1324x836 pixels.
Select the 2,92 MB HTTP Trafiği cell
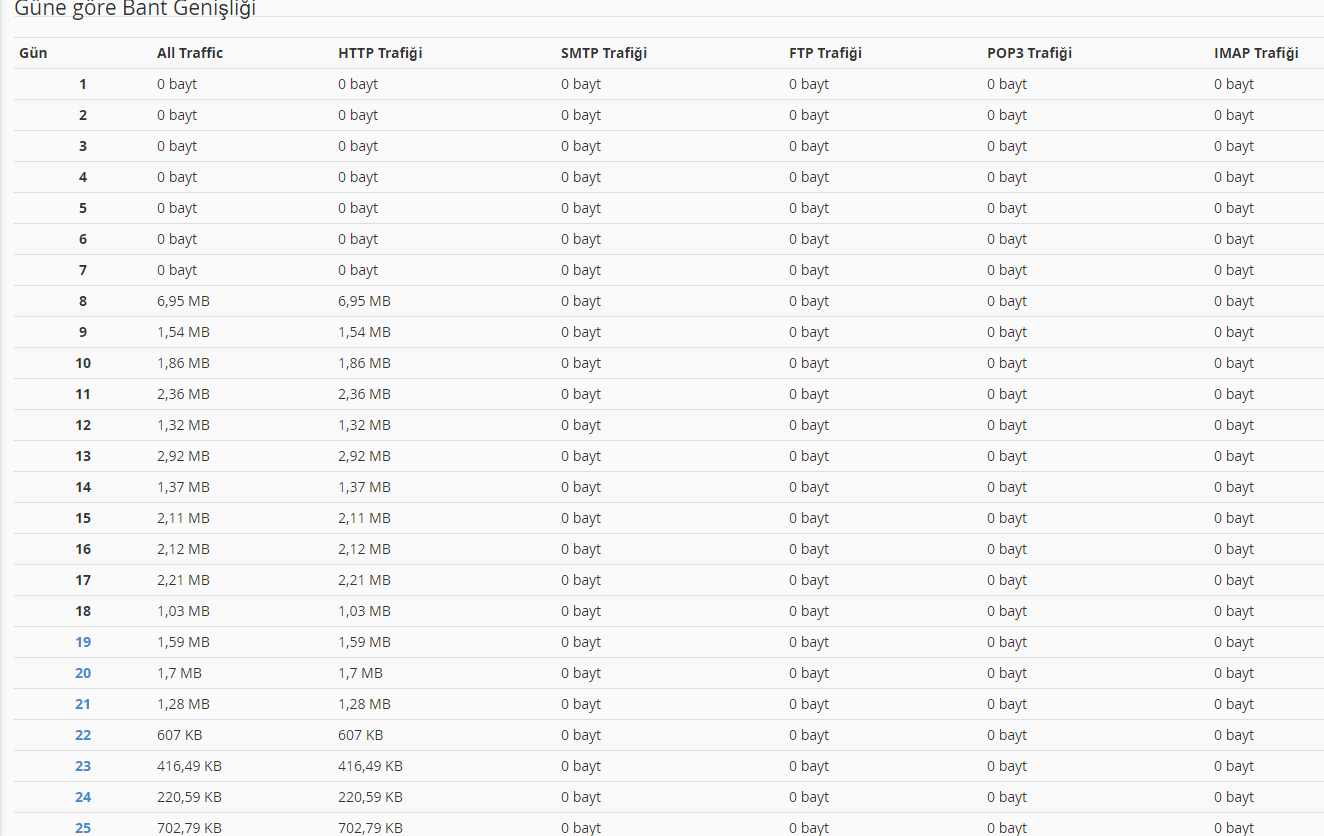click(364, 456)
